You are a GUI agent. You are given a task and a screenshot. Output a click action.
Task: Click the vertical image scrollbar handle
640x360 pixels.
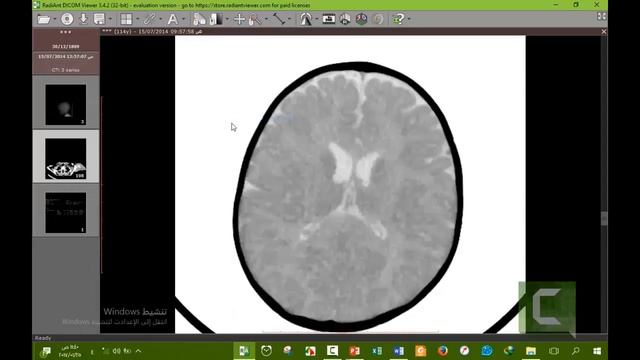[604, 218]
